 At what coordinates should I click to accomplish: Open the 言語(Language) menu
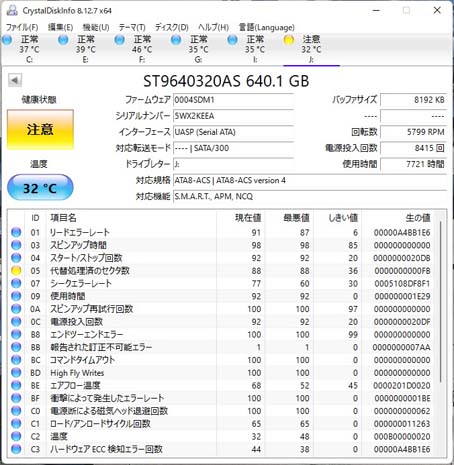pos(267,27)
